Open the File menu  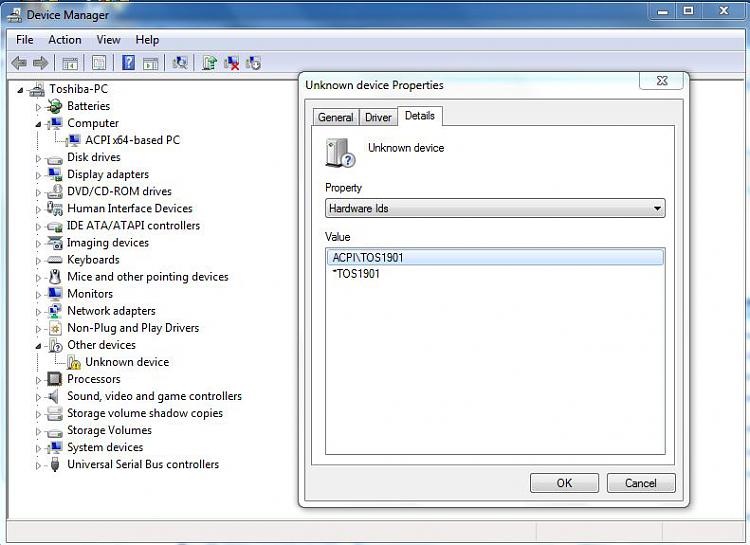24,40
